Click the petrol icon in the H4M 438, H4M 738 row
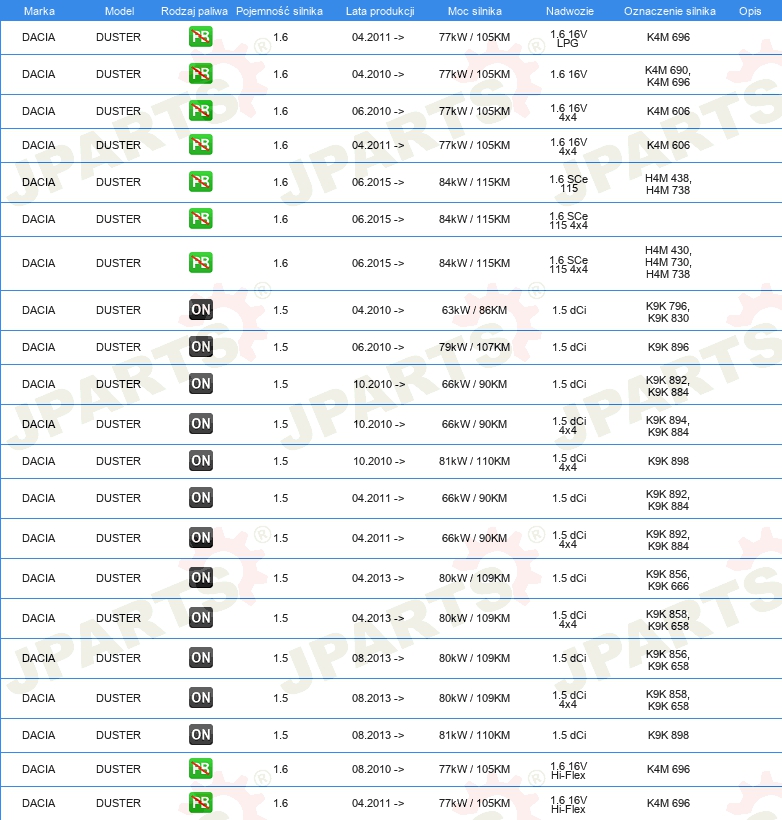 [201, 182]
